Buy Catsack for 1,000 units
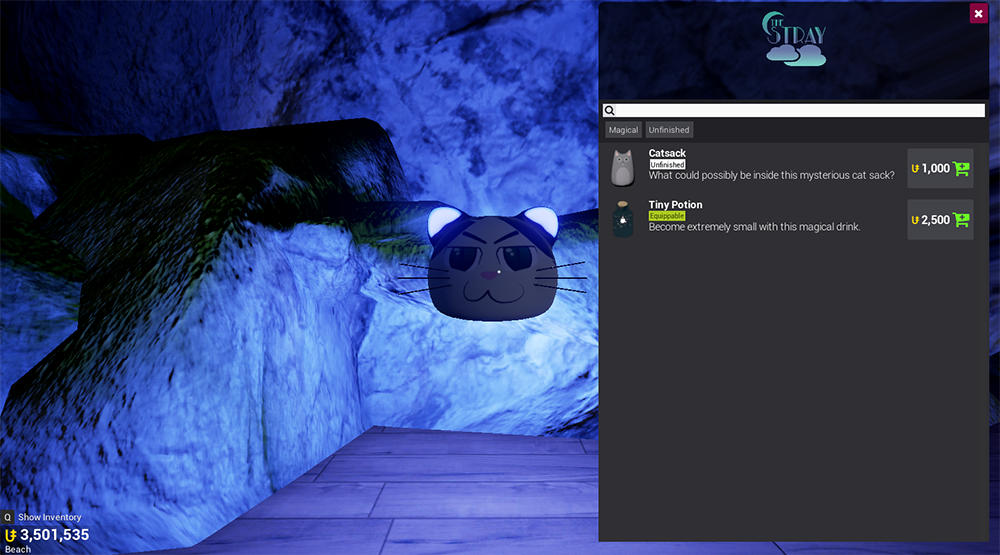1000x555 pixels. [940, 168]
